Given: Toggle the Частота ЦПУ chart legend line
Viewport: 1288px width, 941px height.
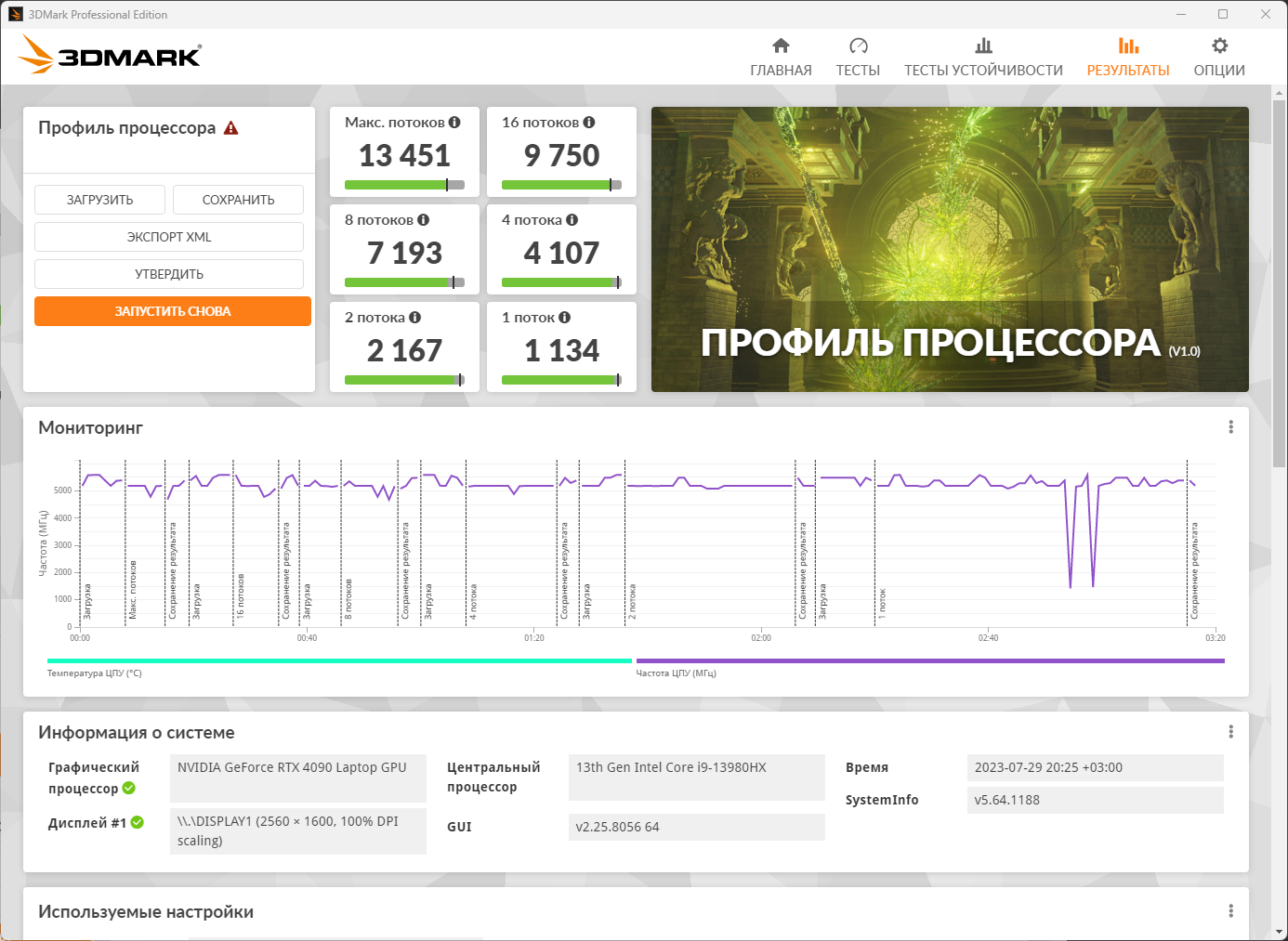Looking at the screenshot, I should coord(930,660).
